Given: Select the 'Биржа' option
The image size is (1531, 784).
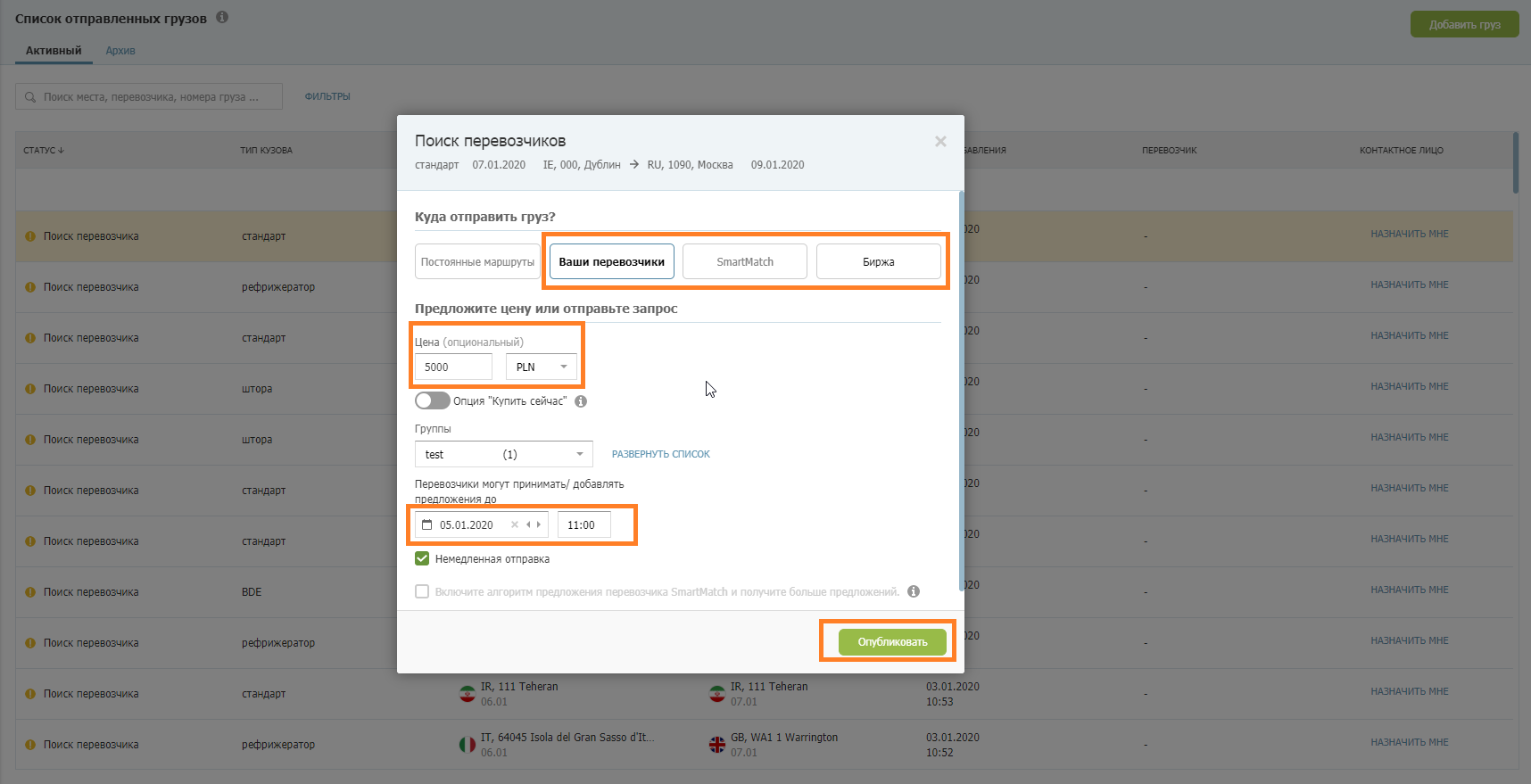Looking at the screenshot, I should (x=879, y=261).
